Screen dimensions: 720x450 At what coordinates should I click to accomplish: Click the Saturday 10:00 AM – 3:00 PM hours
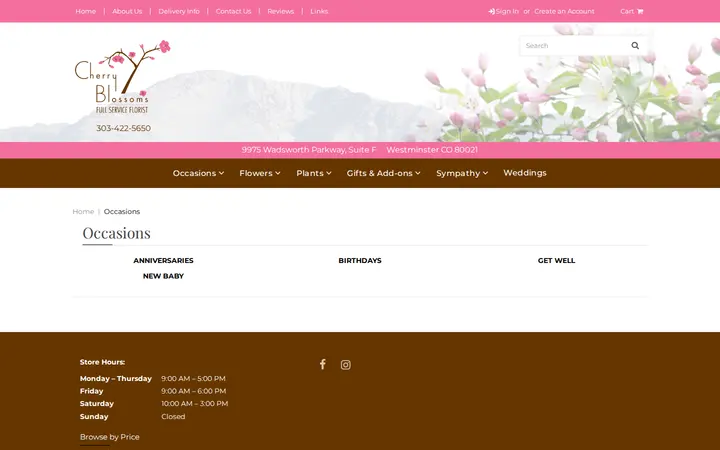195,404
